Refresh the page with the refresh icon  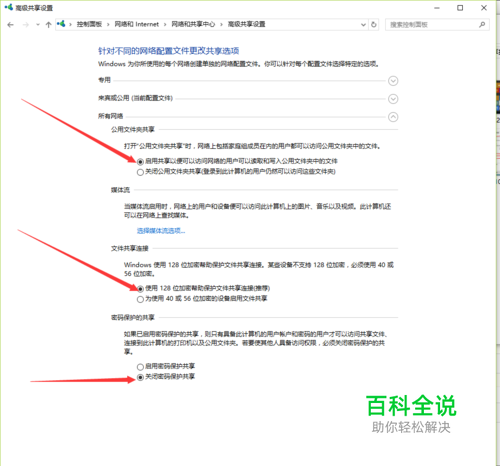374,25
